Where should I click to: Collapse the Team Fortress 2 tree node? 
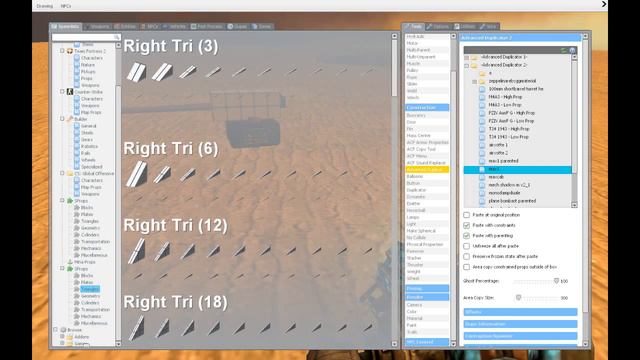pos(62,51)
